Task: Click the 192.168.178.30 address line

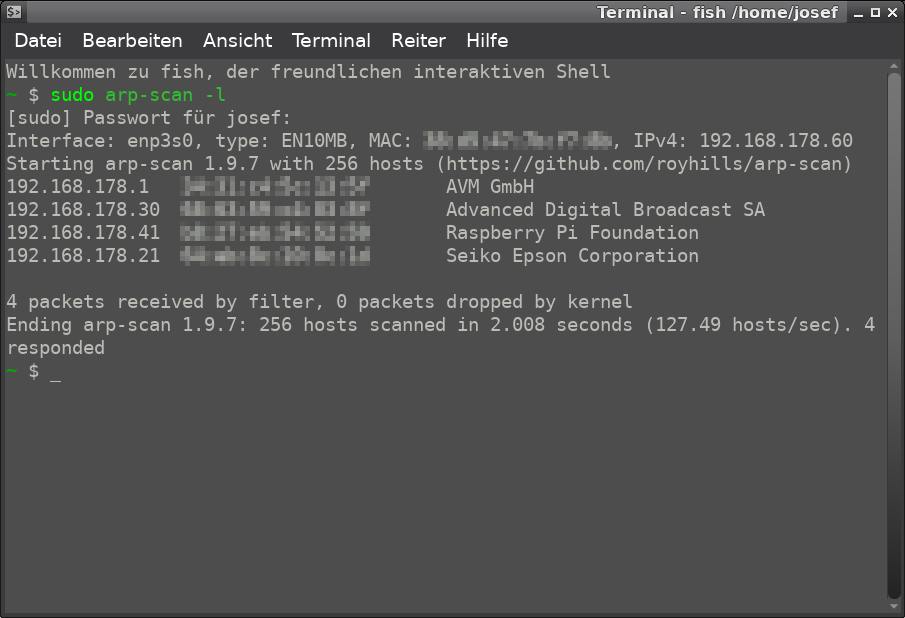Action: tap(83, 210)
